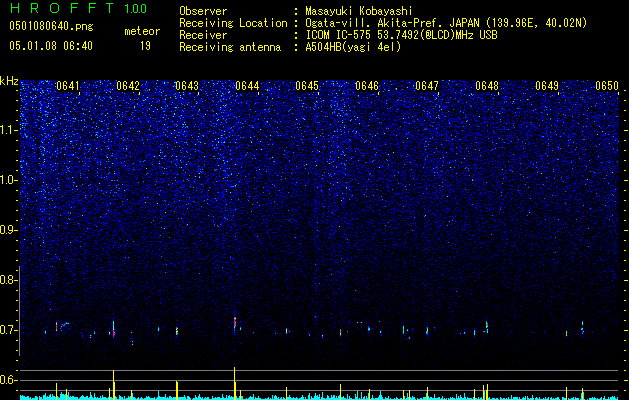
Task: Click the 1.1 frequency axis label
Action: 9,130
